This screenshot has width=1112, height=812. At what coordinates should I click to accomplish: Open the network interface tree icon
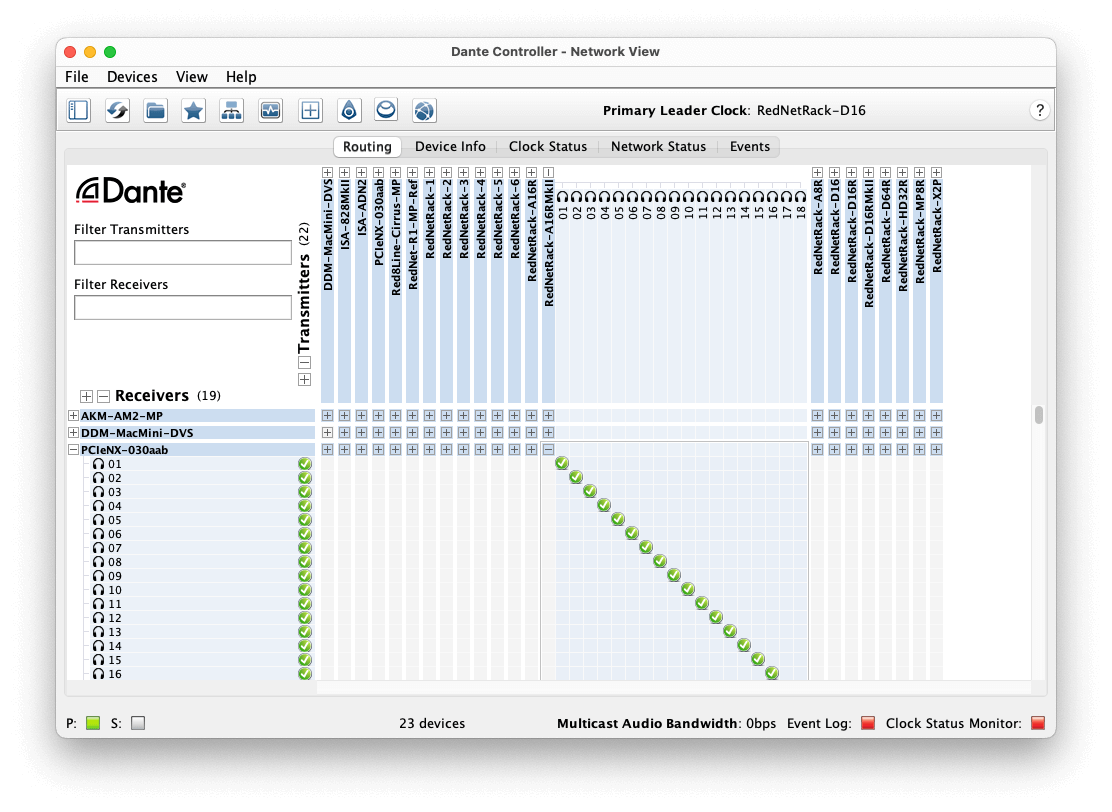point(232,111)
